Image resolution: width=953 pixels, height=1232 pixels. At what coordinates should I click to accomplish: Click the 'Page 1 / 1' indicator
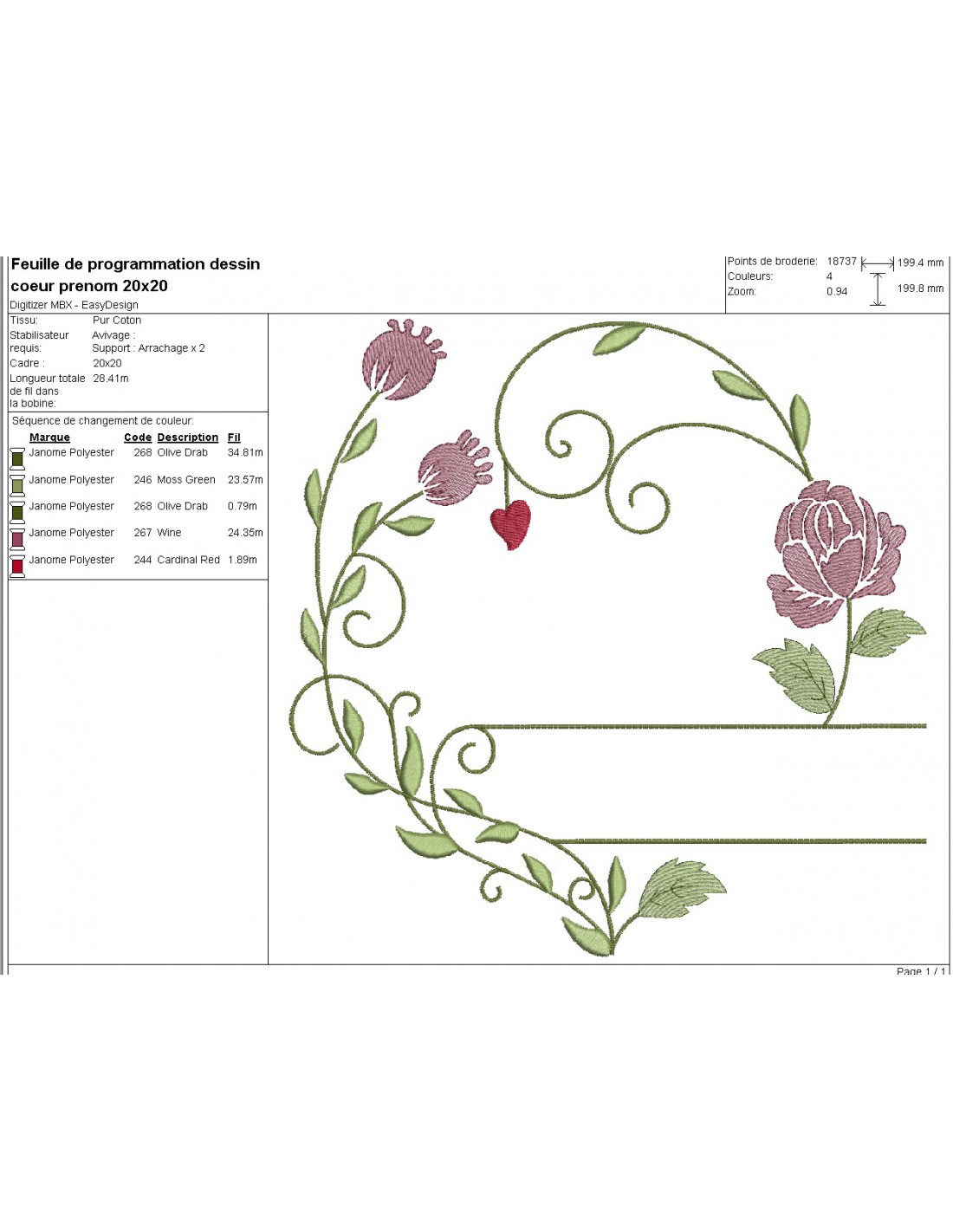pos(921,971)
